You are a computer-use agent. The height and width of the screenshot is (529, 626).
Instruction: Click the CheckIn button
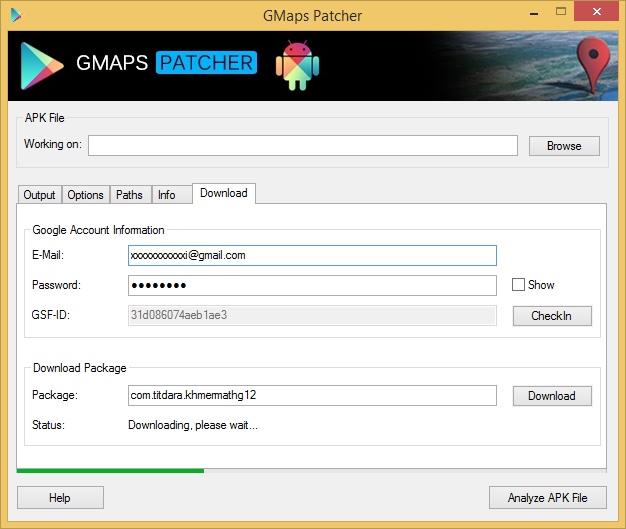tap(552, 316)
